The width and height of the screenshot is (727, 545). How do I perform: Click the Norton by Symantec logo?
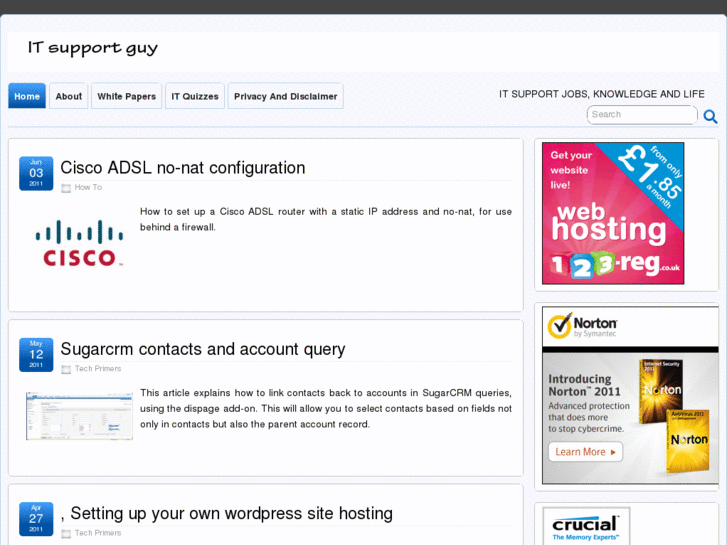(x=582, y=326)
